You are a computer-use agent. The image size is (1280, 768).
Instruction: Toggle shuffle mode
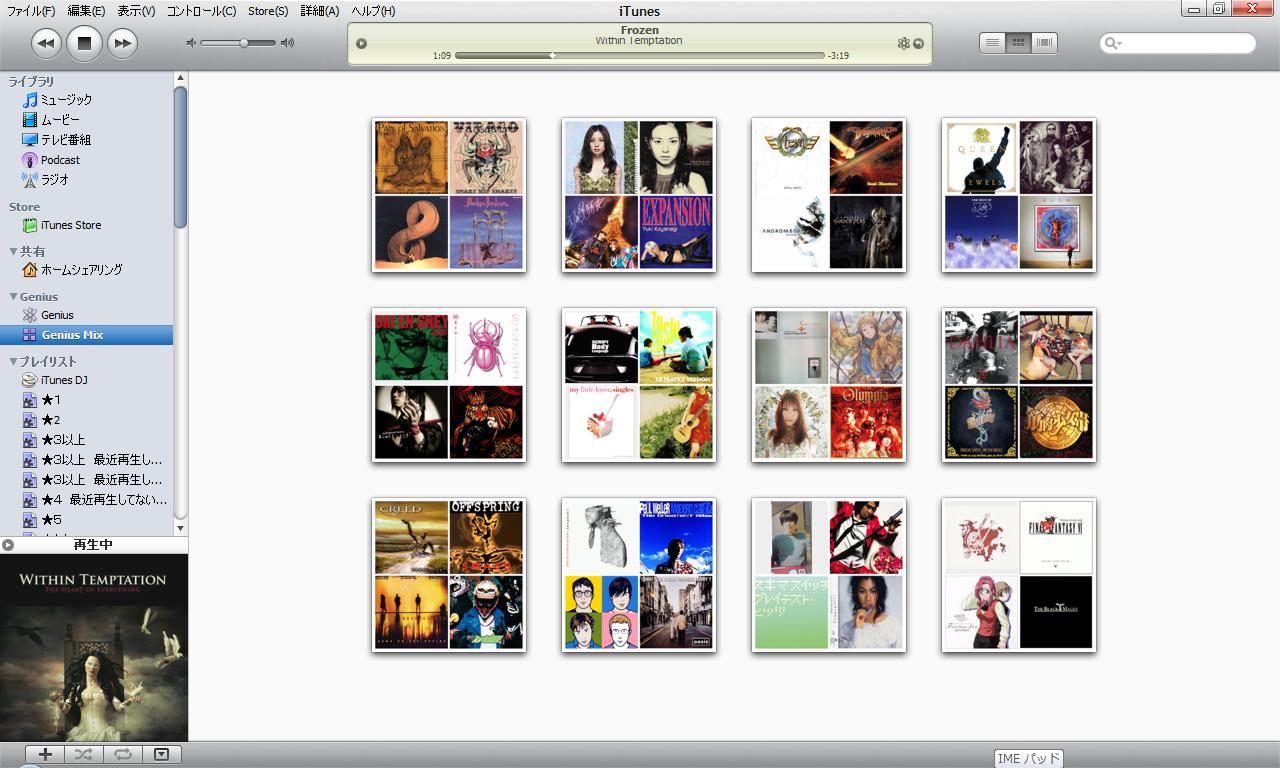(x=84, y=755)
